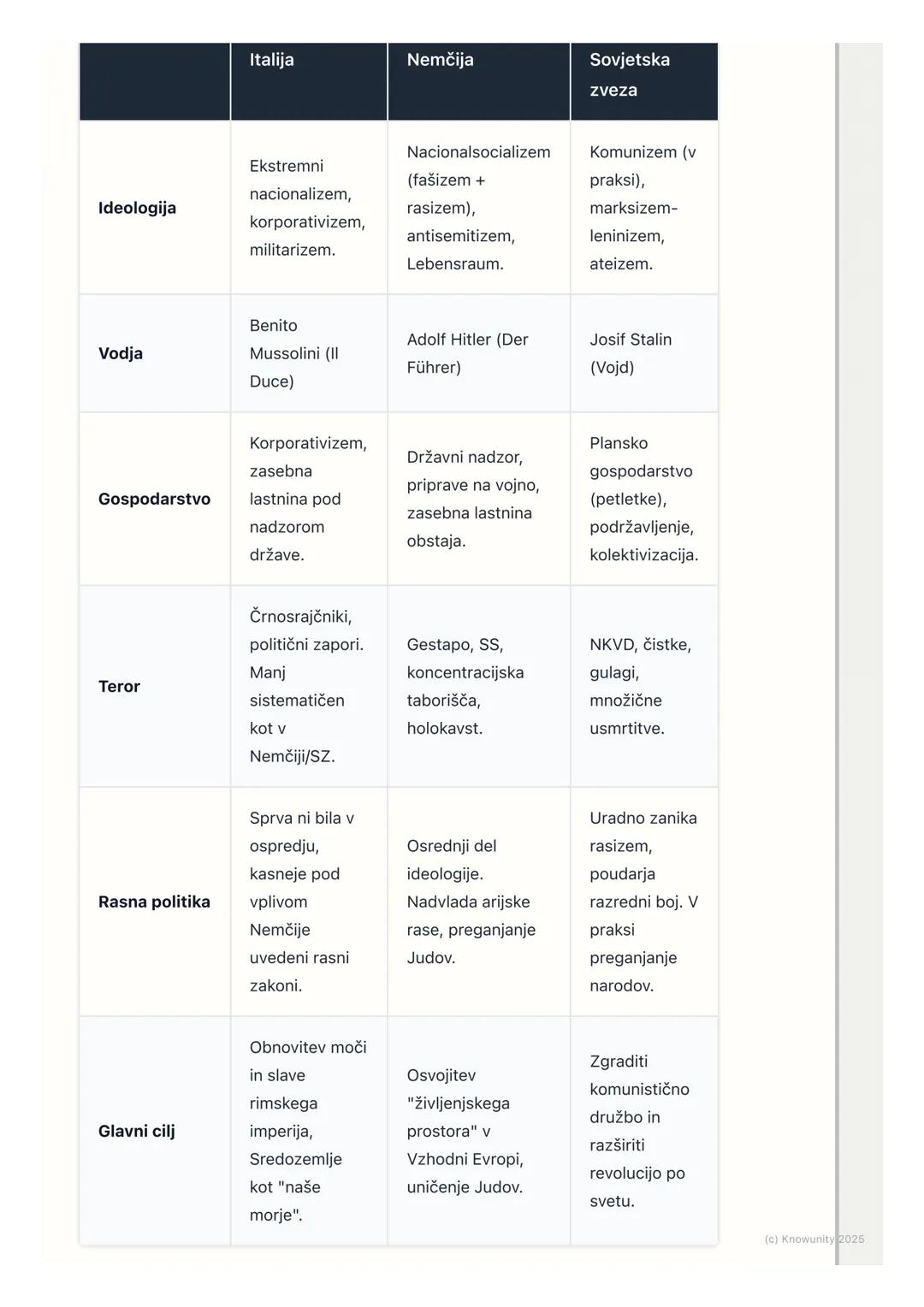Select the Teror row label
The width and height of the screenshot is (924, 1307).
[x=119, y=686]
